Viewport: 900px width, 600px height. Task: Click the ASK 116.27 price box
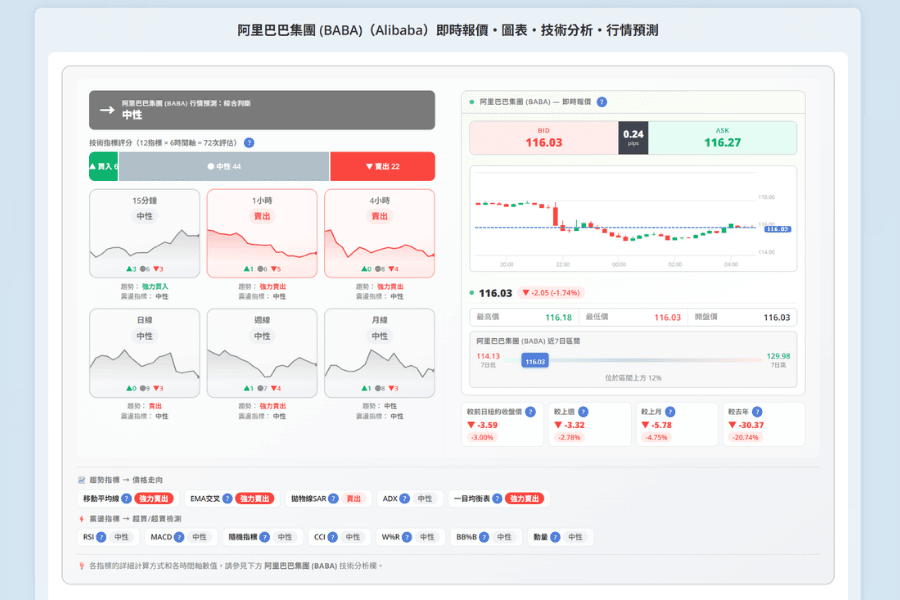click(x=723, y=138)
